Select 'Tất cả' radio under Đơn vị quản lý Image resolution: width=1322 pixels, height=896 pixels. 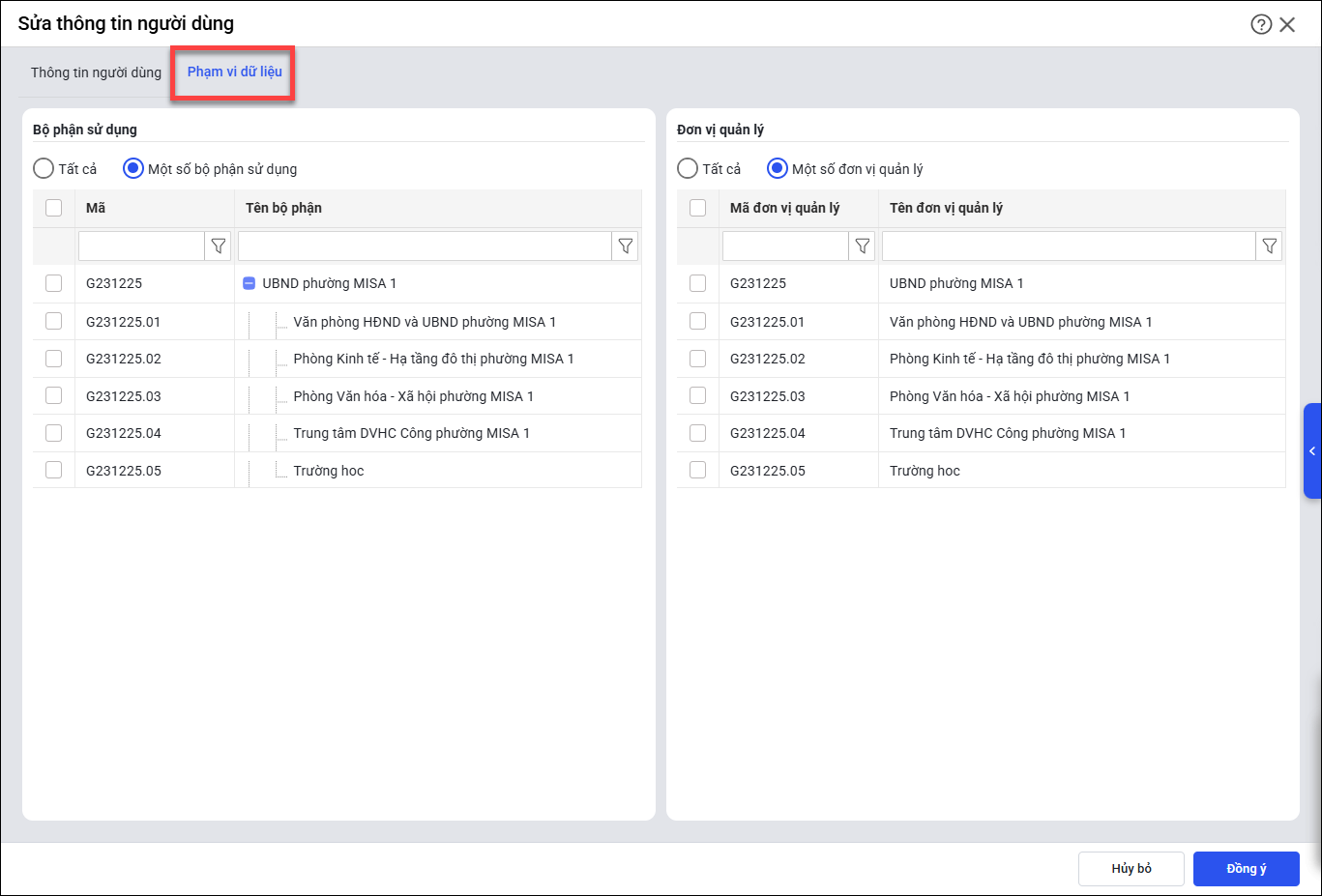coord(688,169)
